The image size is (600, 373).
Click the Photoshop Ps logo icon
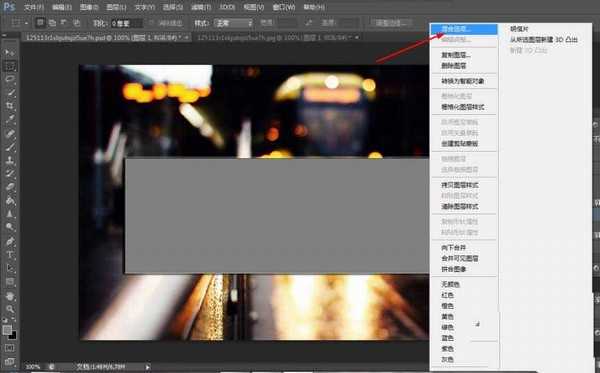[9, 7]
